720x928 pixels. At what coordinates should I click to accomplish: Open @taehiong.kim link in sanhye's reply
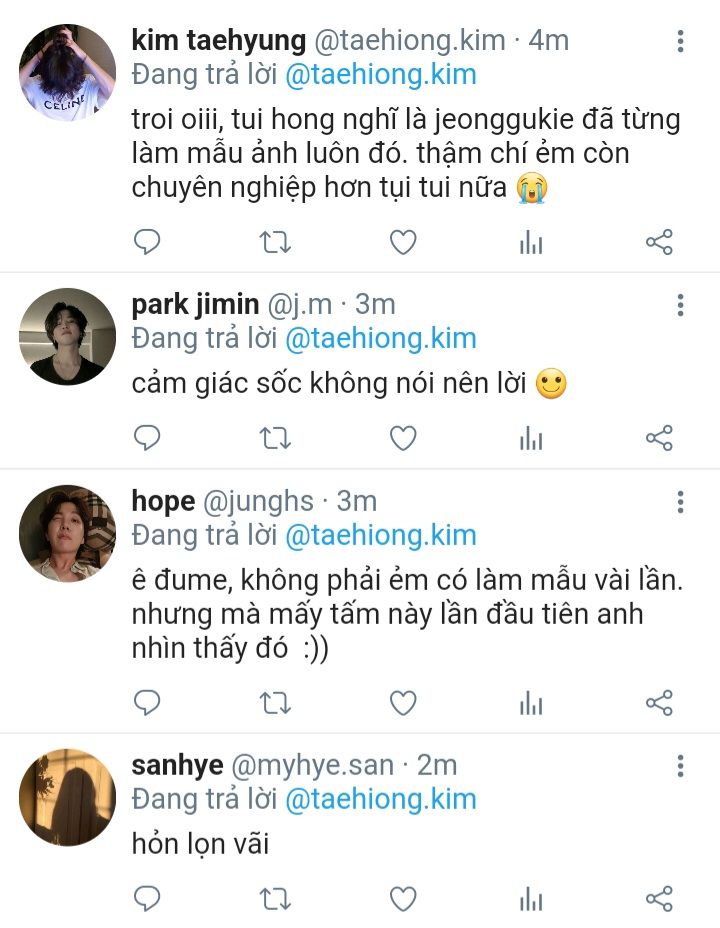coord(380,799)
